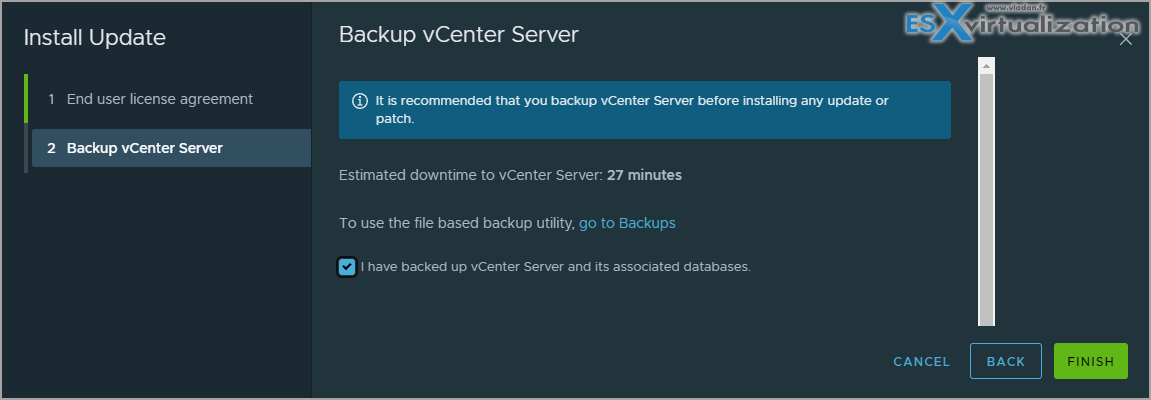This screenshot has height=400, width=1151.
Task: Click the info icon in the blue banner
Action: click(x=360, y=101)
